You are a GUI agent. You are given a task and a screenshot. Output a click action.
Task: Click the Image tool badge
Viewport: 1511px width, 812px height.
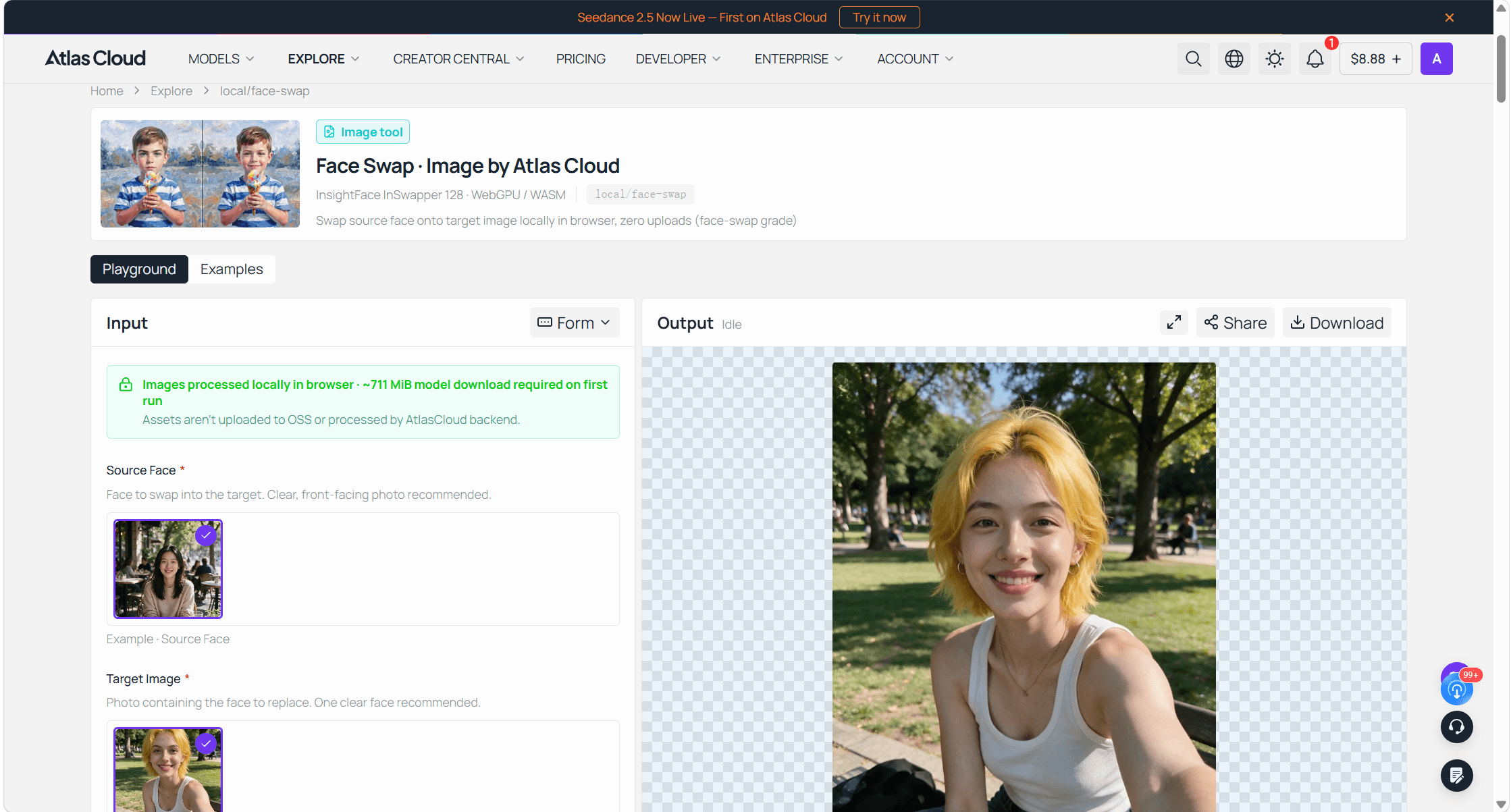pos(363,132)
